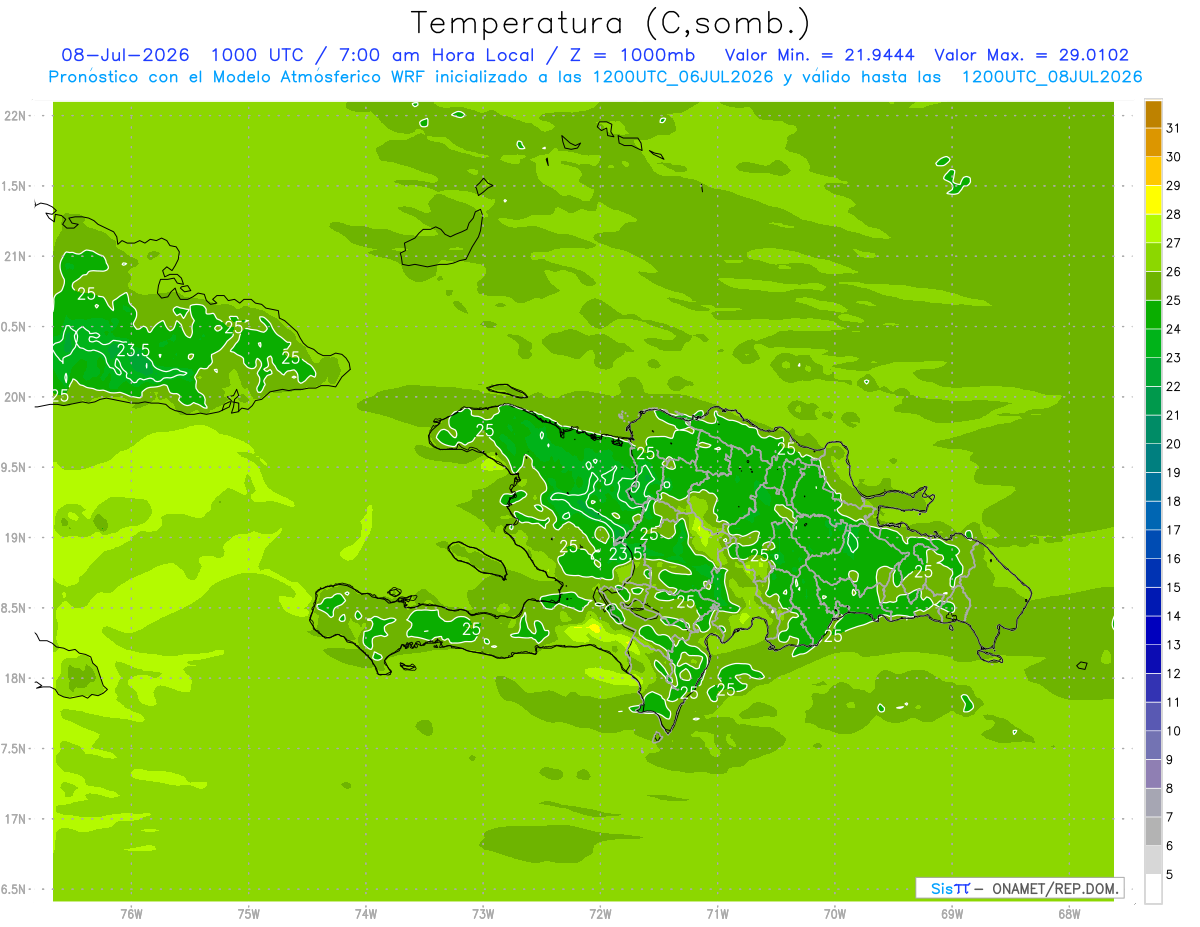Image resolution: width=1200 pixels, height=927 pixels.
Task: Click the '17N' latitude label
Action: [x=16, y=819]
